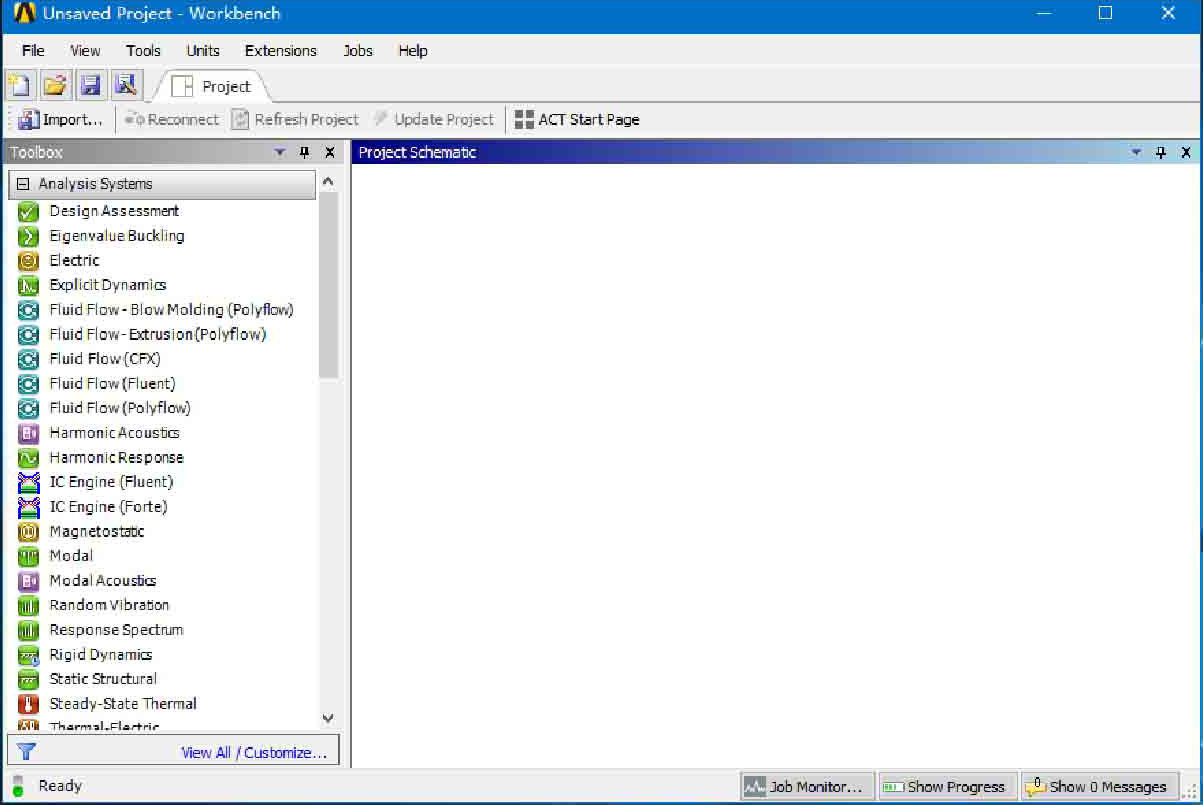Click the Open project folder icon
This screenshot has height=805, width=1203.
(x=55, y=86)
